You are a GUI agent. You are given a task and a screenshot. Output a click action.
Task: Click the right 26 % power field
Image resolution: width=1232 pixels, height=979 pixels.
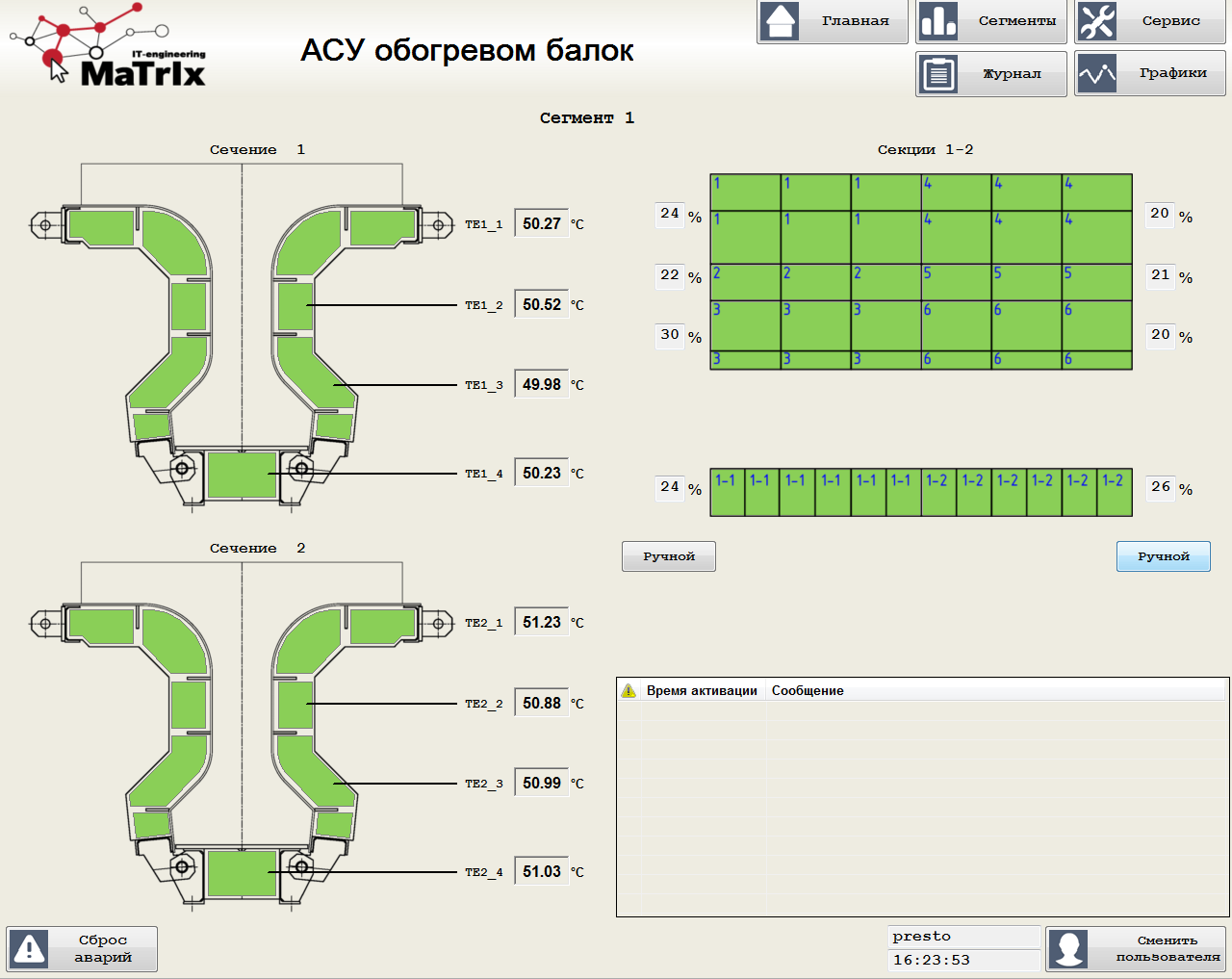click(x=1161, y=487)
